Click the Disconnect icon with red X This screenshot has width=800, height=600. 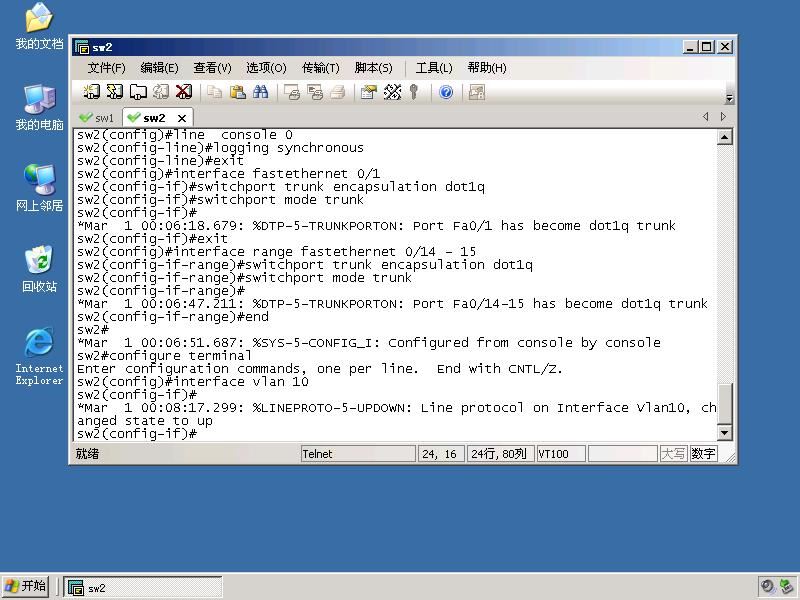point(184,92)
